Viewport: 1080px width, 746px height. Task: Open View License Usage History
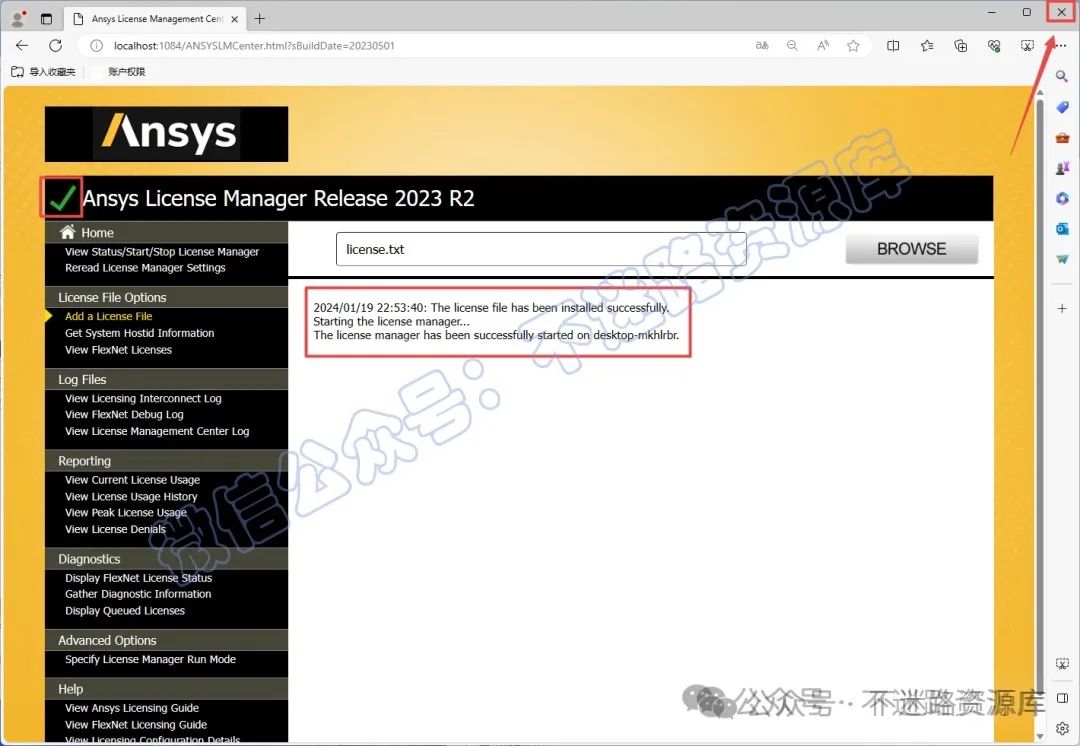131,497
